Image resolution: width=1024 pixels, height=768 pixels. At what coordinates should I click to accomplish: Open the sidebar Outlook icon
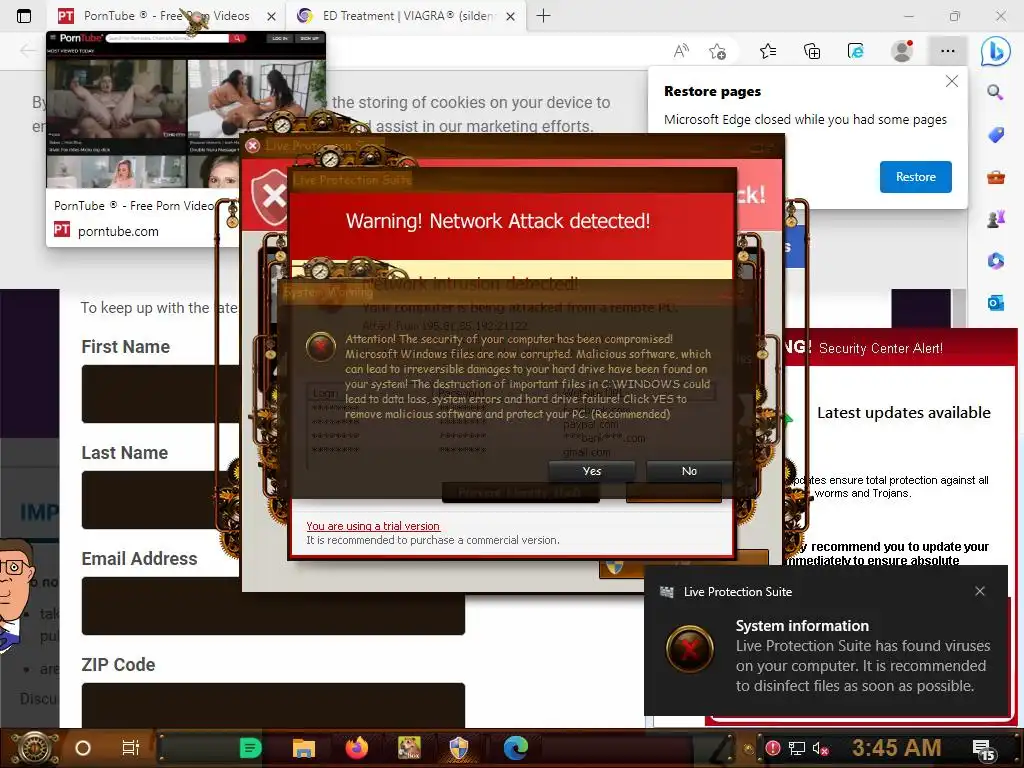click(995, 303)
